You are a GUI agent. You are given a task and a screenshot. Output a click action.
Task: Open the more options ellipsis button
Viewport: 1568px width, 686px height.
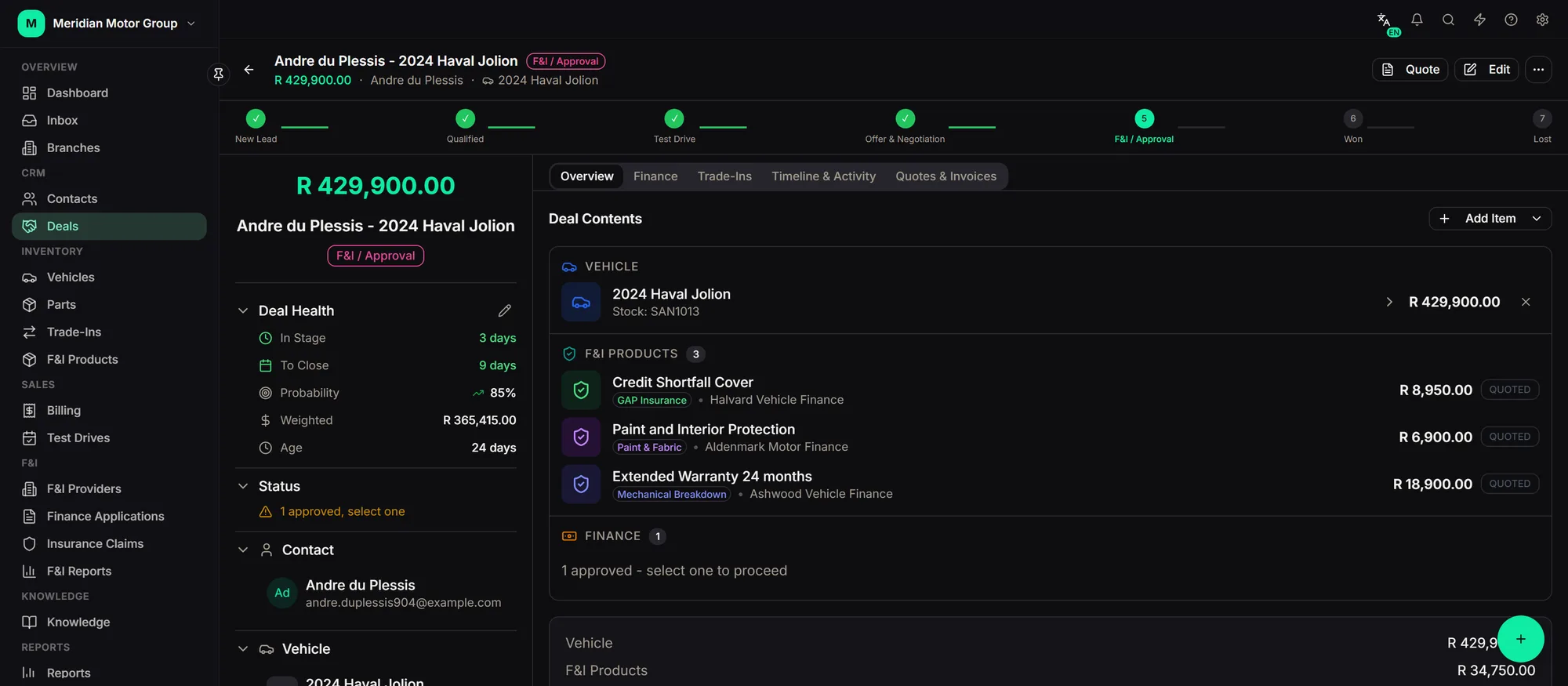[1538, 70]
